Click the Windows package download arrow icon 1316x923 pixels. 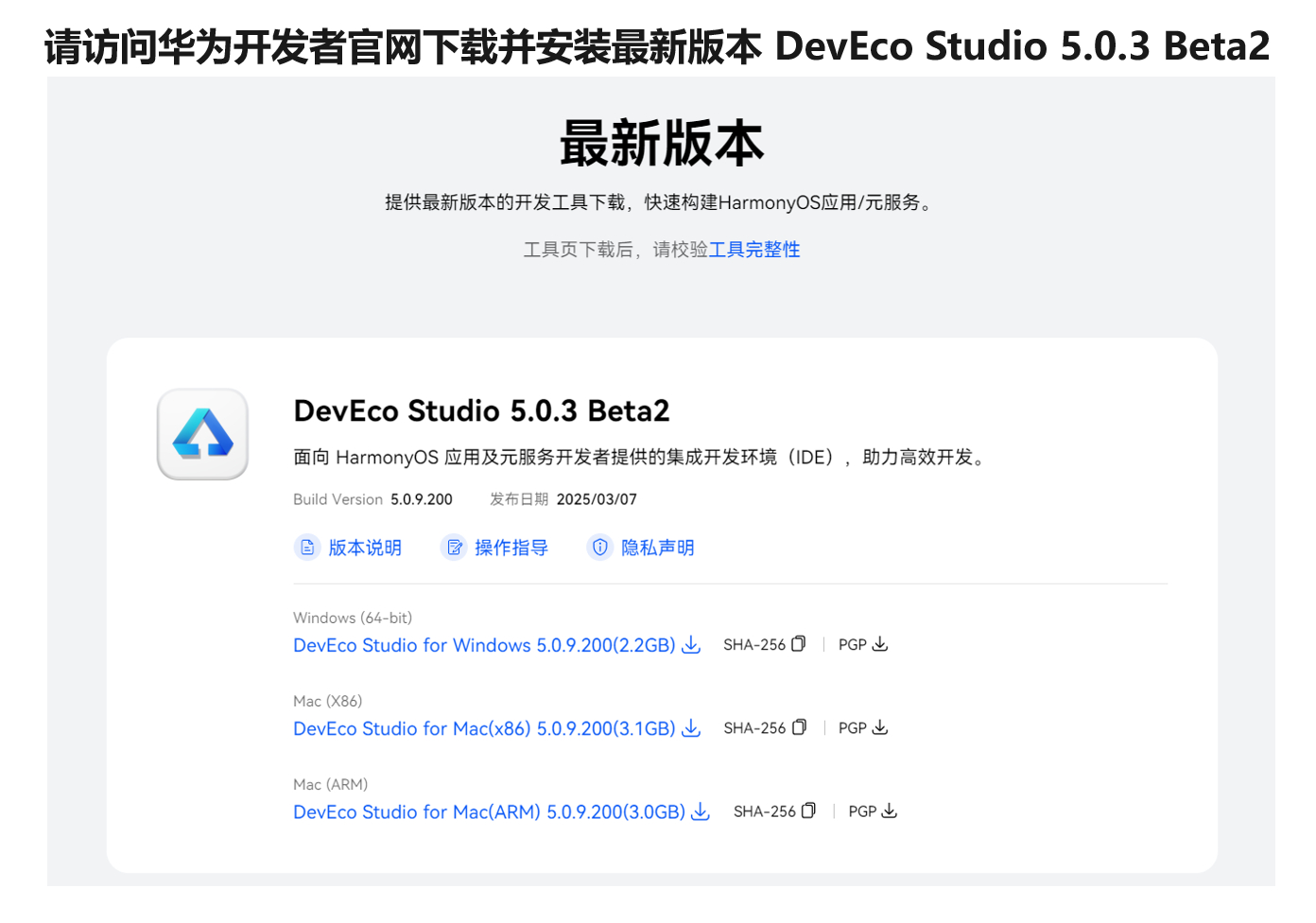691,645
